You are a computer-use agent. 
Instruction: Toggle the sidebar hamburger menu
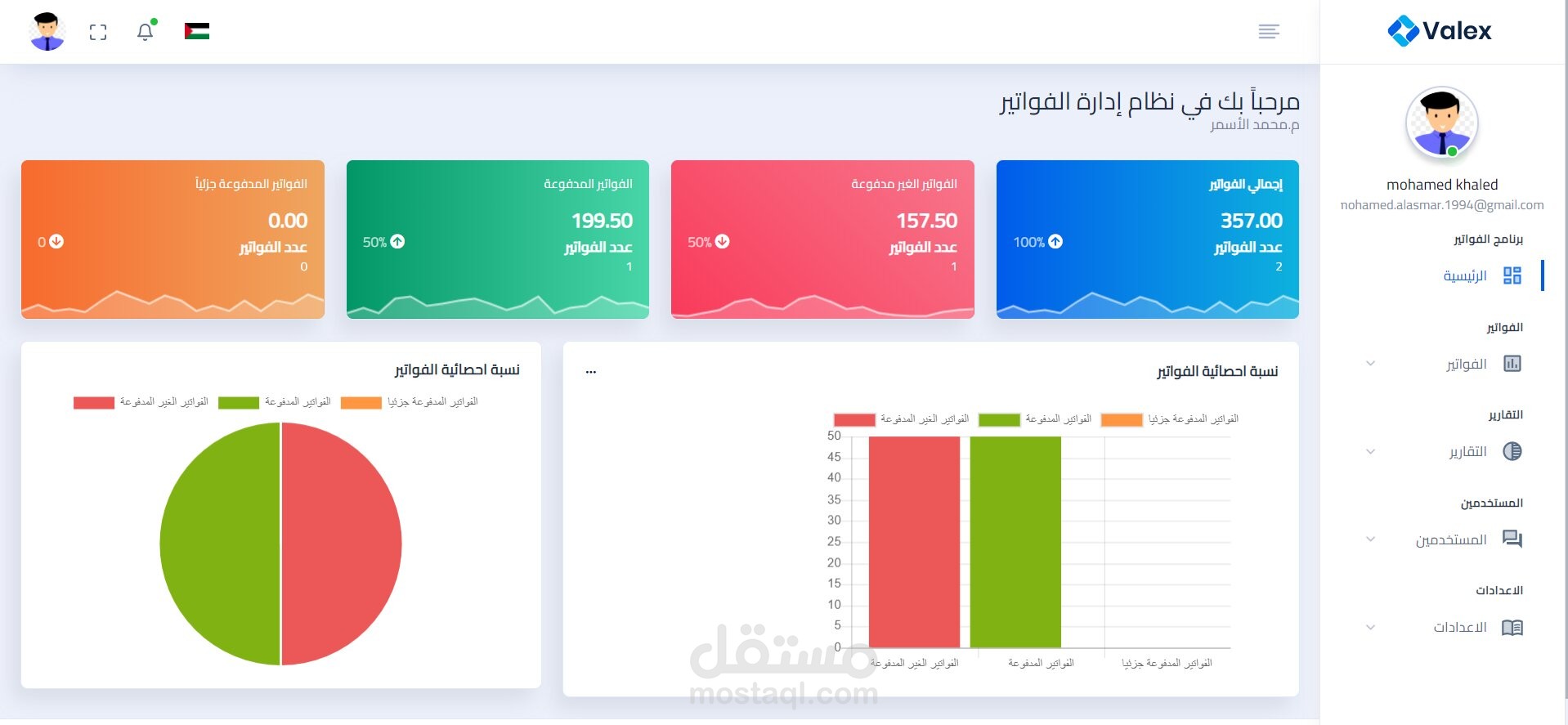[1269, 31]
